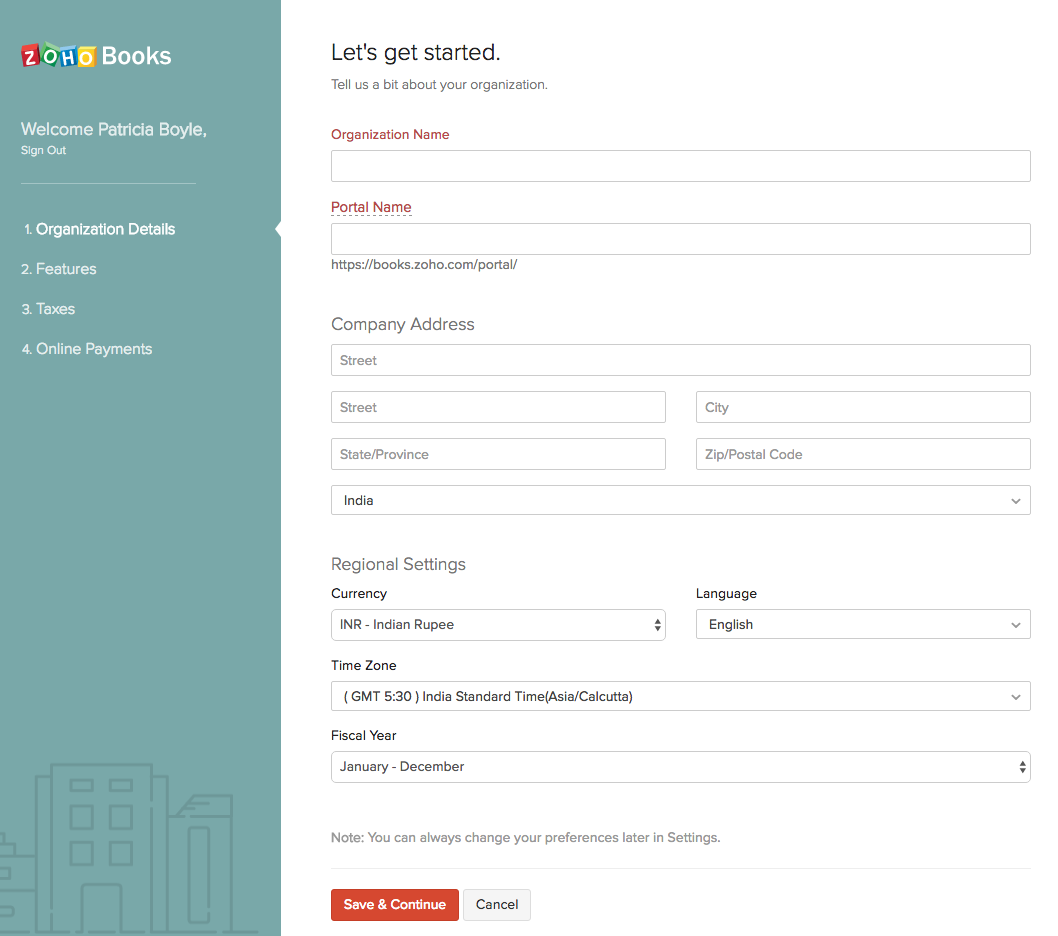Open the Online Payments step
This screenshot has height=936, width=1058.
point(93,349)
